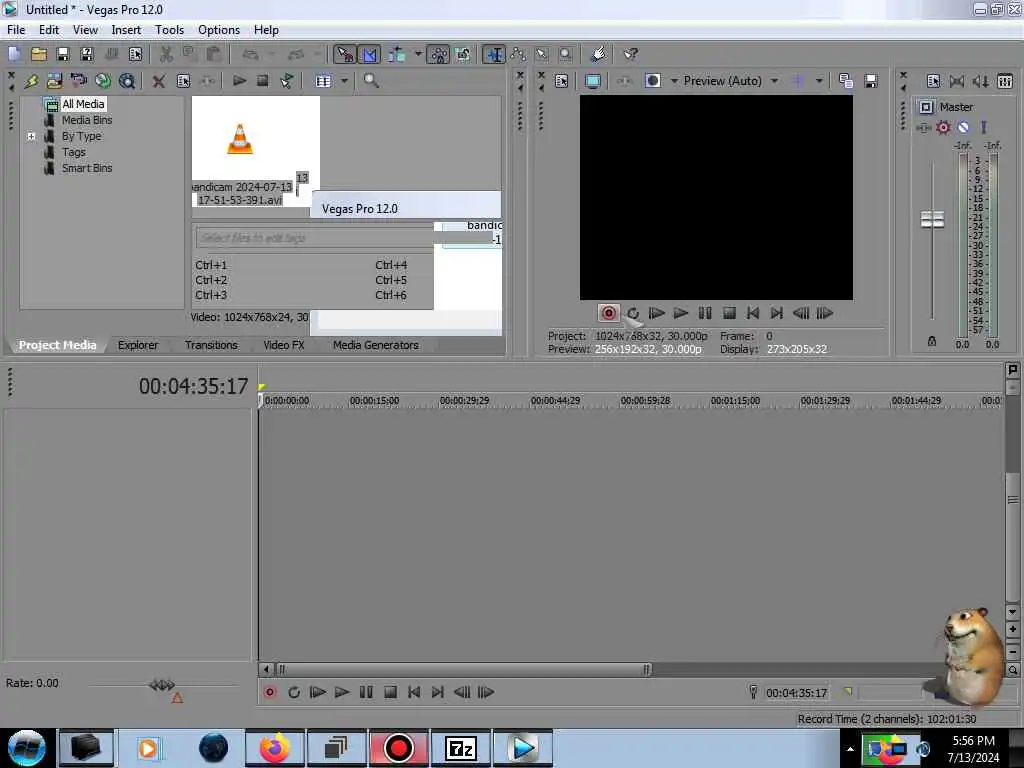This screenshot has width=1024, height=768.
Task: Click the timeline horizontal scrollbar
Action: tap(464, 669)
